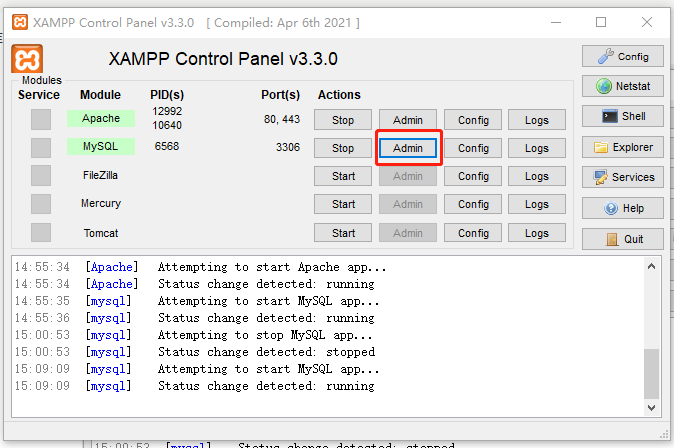
Task: Select the MySQL module label
Action: (x=101, y=146)
